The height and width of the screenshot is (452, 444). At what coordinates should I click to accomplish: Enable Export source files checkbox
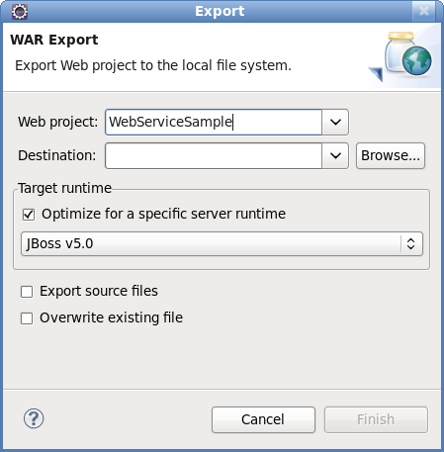[x=27, y=292]
